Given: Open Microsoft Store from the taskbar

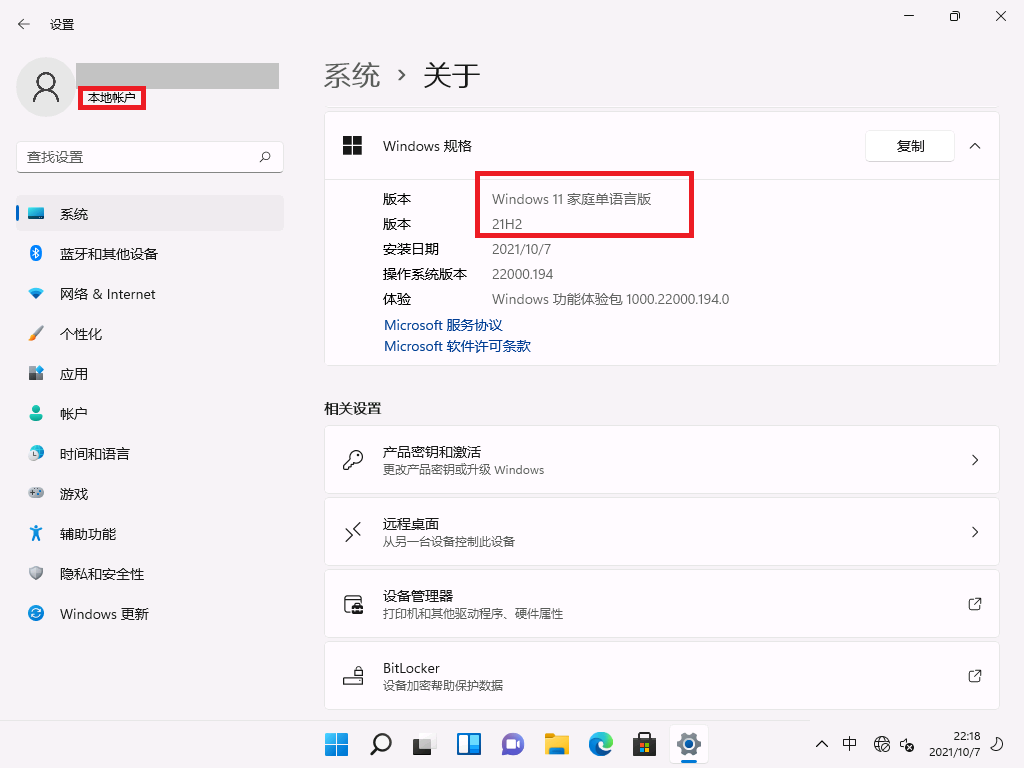Looking at the screenshot, I should [x=645, y=744].
